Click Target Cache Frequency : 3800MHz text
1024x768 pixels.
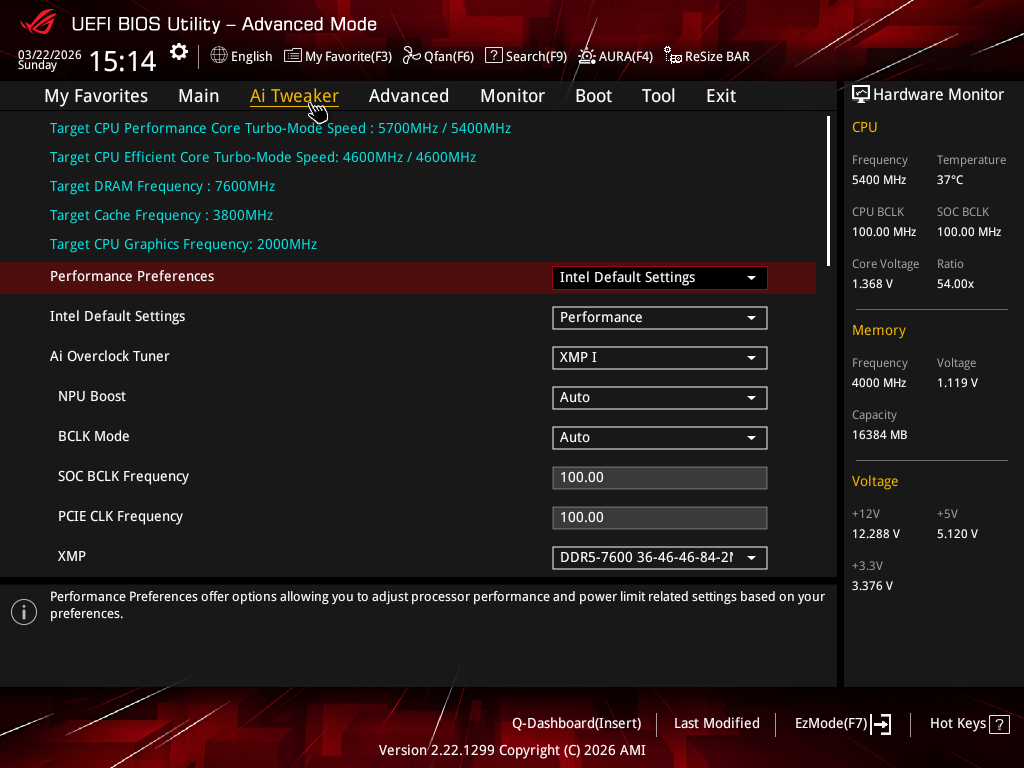161,215
